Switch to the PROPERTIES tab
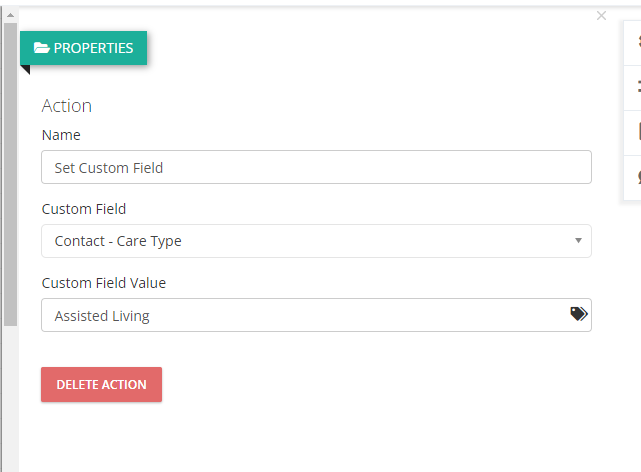 (x=83, y=48)
